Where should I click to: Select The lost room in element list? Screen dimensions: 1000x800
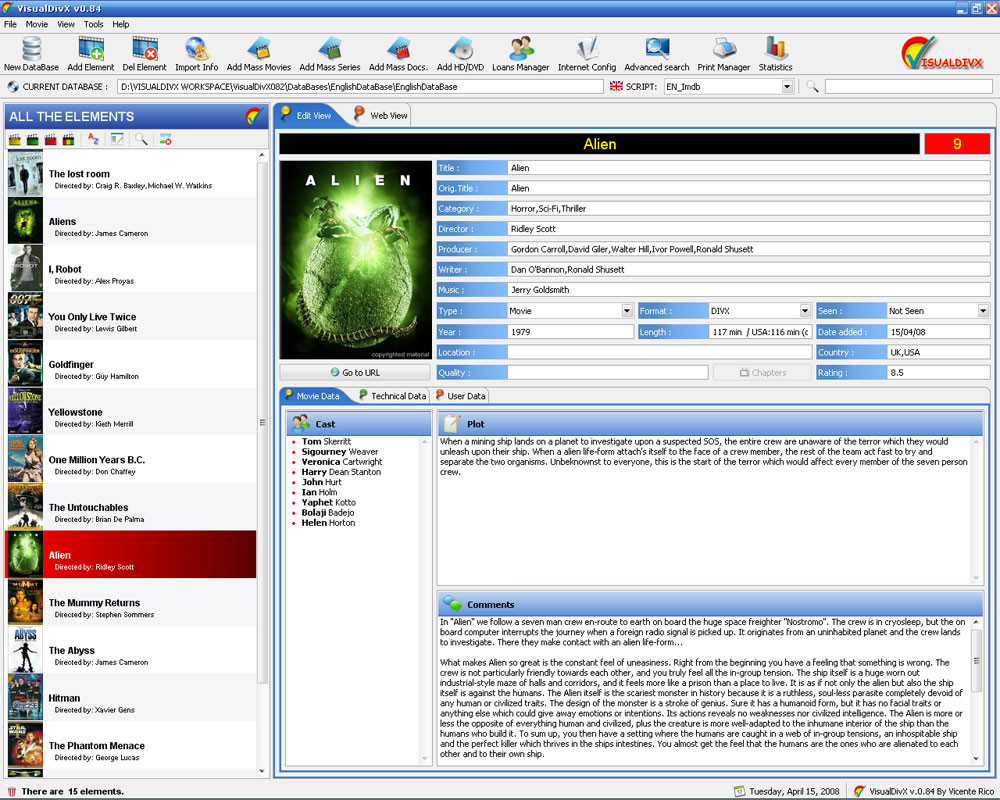tap(131, 174)
